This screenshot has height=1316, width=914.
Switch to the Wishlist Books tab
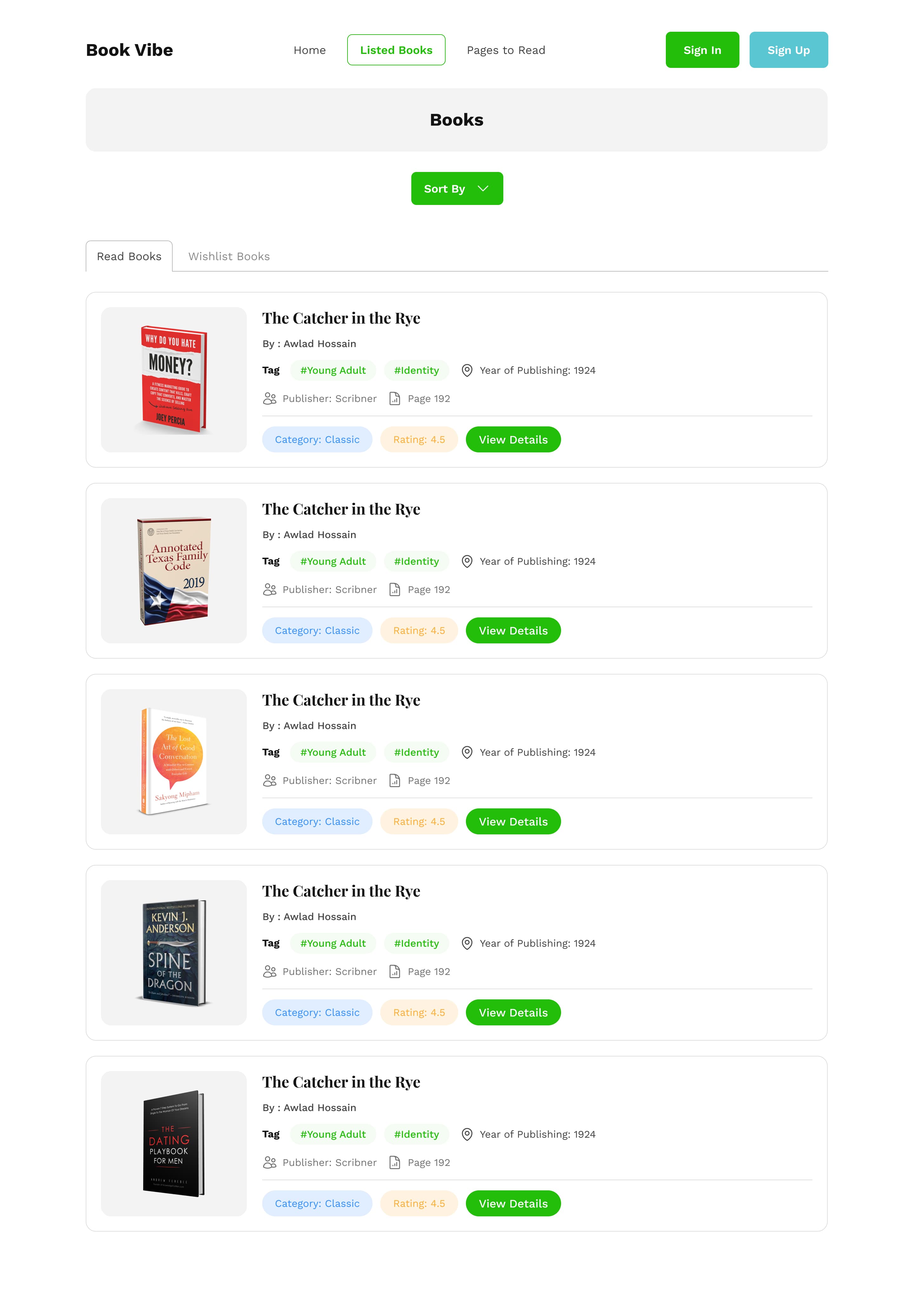[229, 256]
